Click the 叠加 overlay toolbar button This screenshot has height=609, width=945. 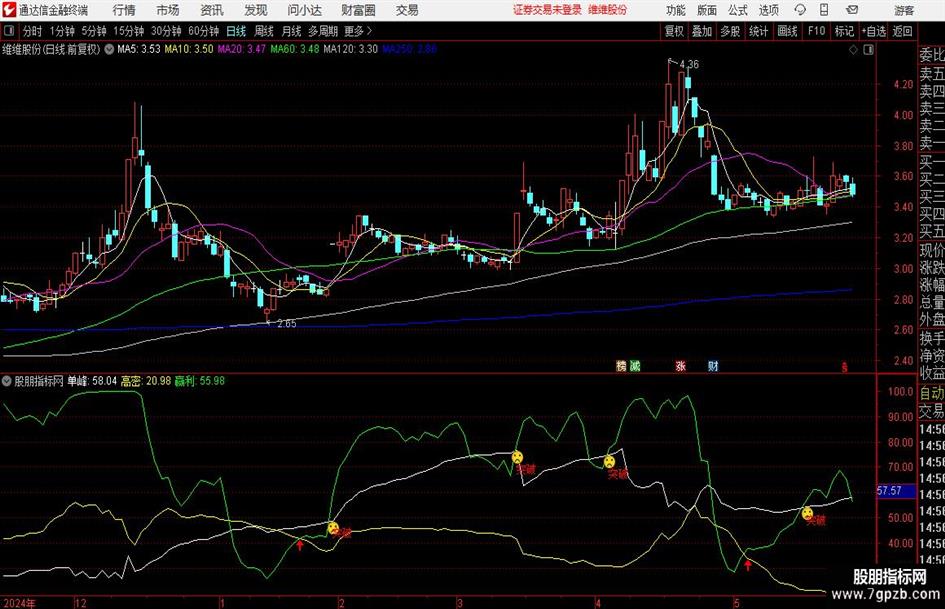(x=702, y=31)
